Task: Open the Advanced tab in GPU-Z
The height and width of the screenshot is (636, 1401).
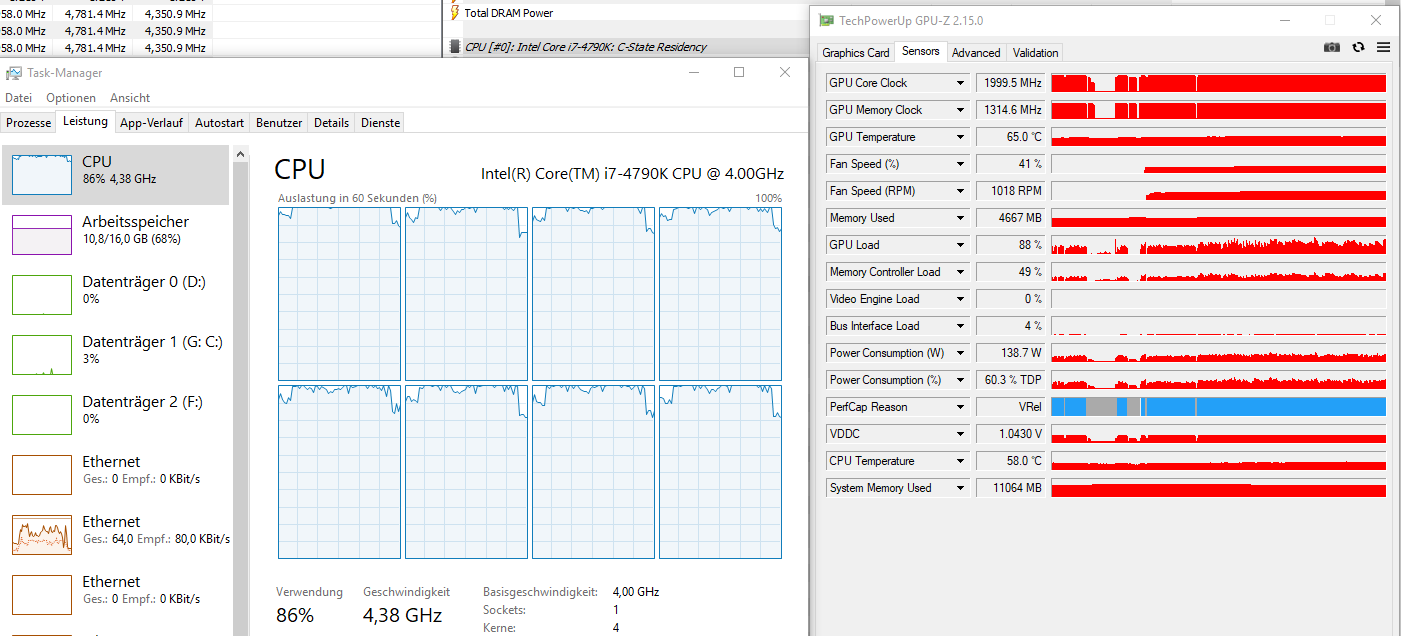Action: click(x=976, y=53)
